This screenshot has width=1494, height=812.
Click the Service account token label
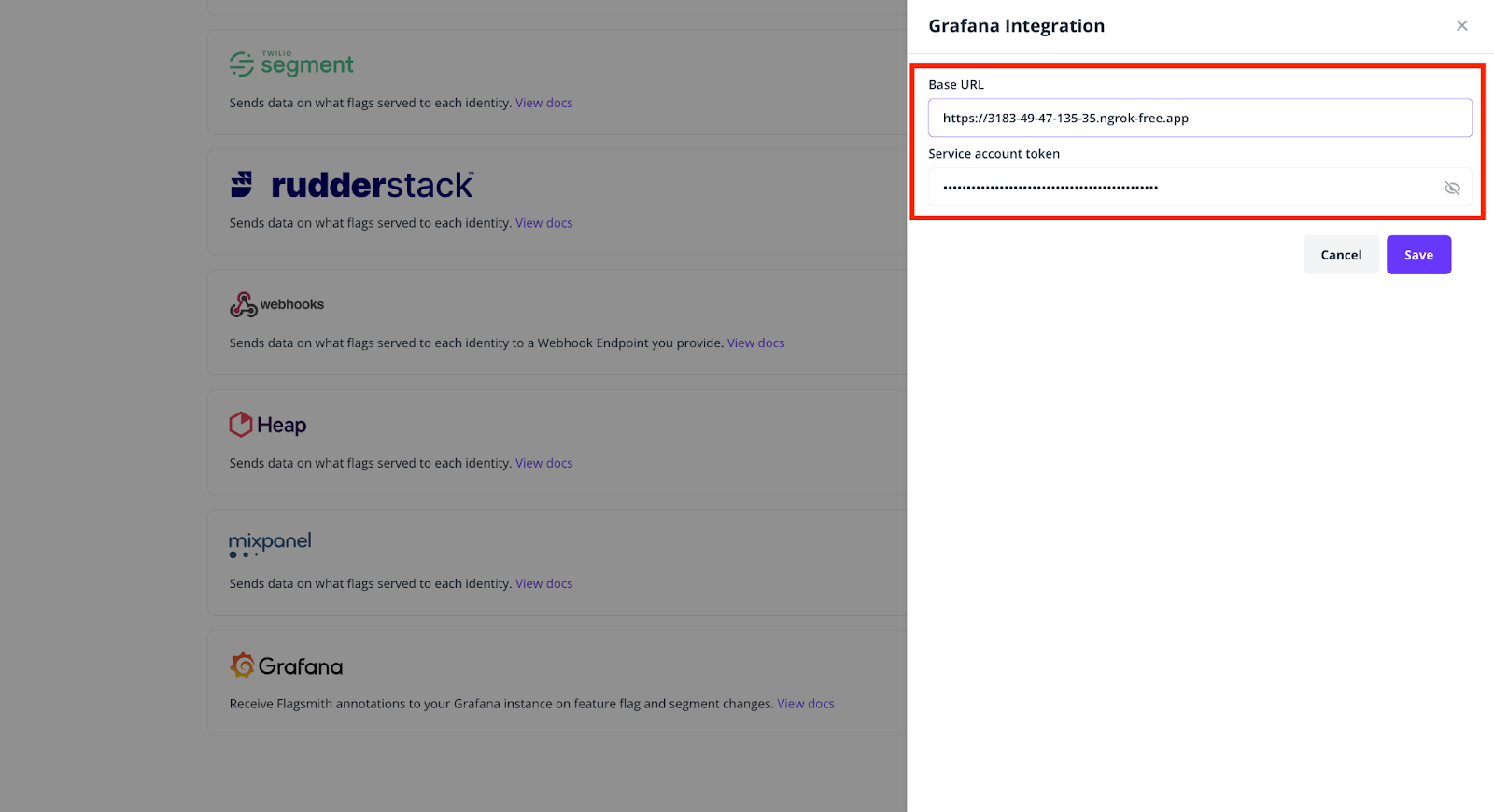(x=994, y=154)
